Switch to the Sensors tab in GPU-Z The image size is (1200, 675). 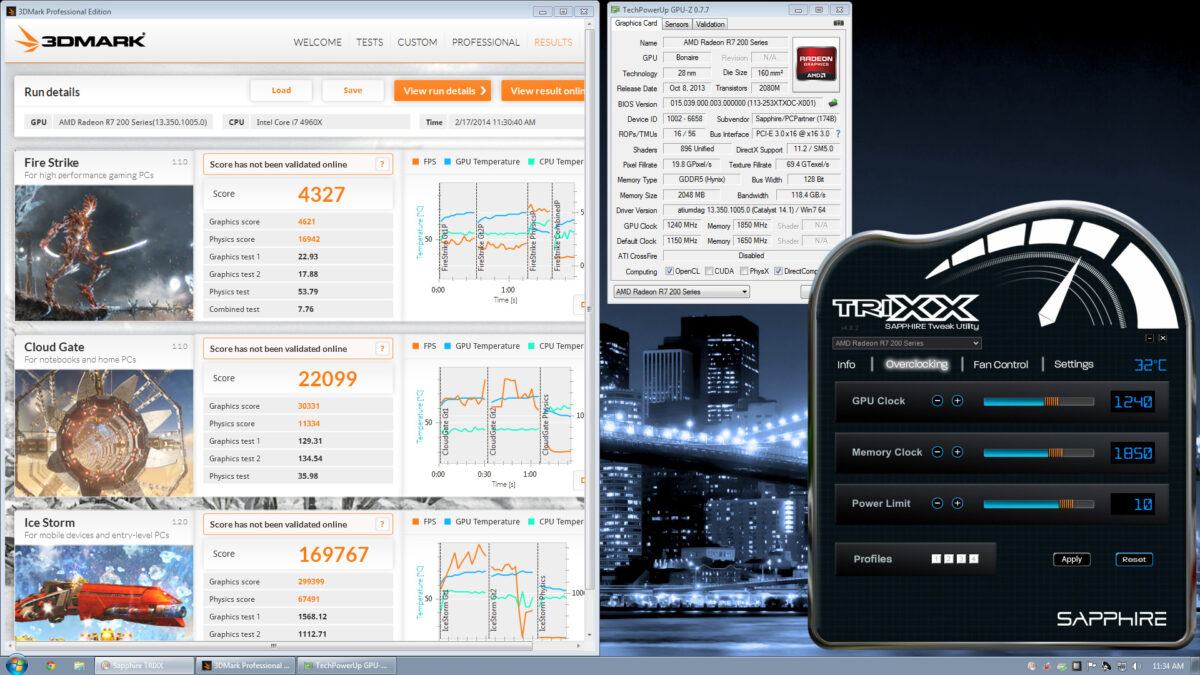677,24
